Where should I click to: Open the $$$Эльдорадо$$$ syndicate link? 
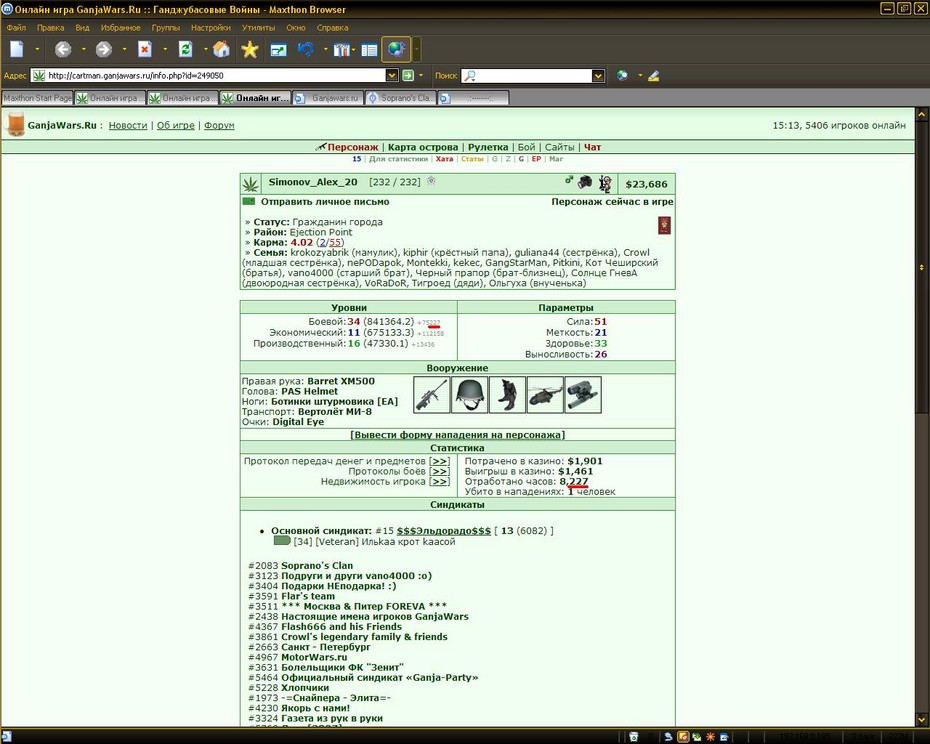[444, 531]
